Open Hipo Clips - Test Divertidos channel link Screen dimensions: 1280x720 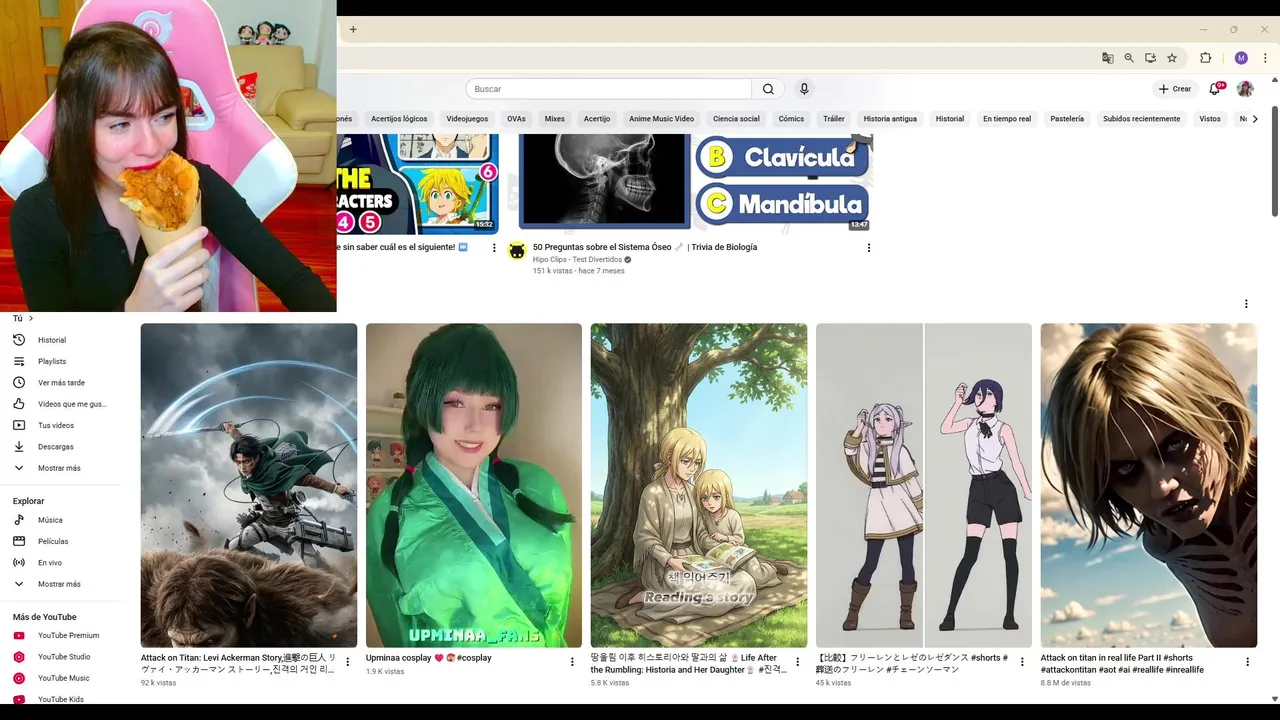[x=577, y=259]
